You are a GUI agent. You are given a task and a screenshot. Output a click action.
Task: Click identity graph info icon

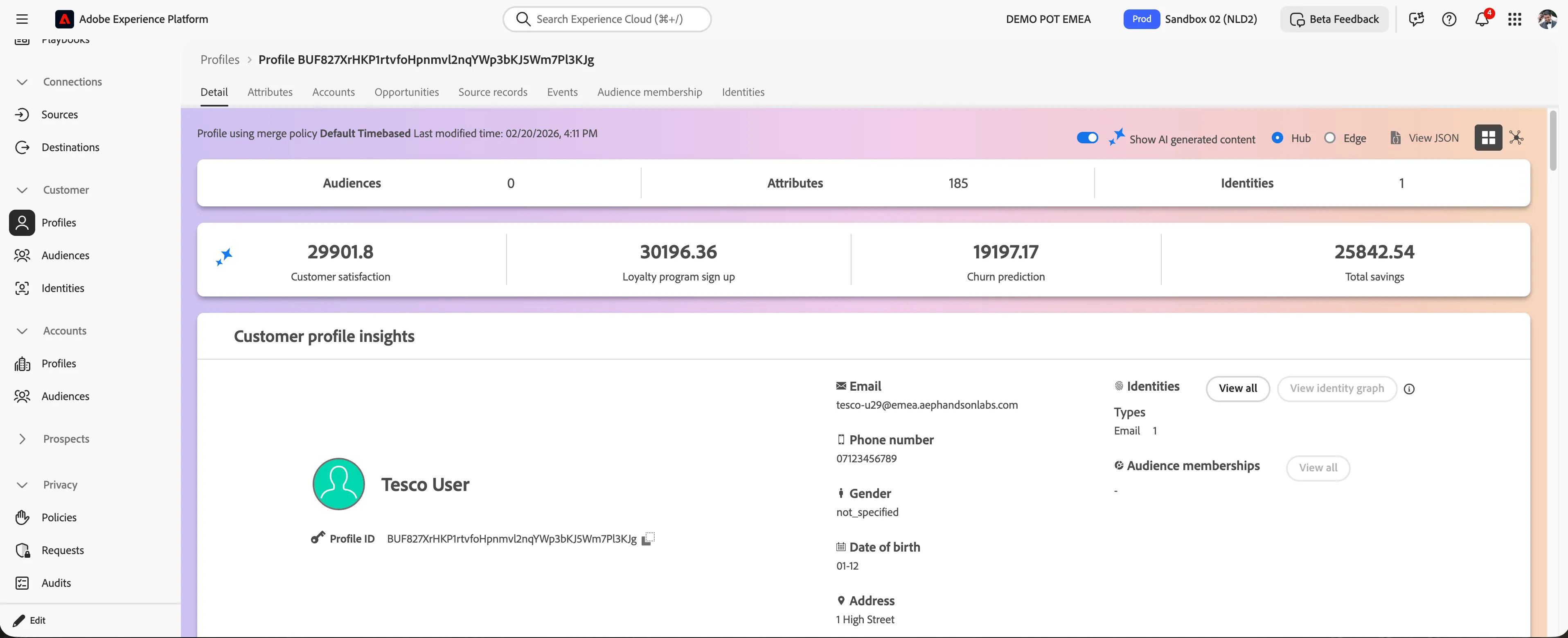pyautogui.click(x=1409, y=389)
